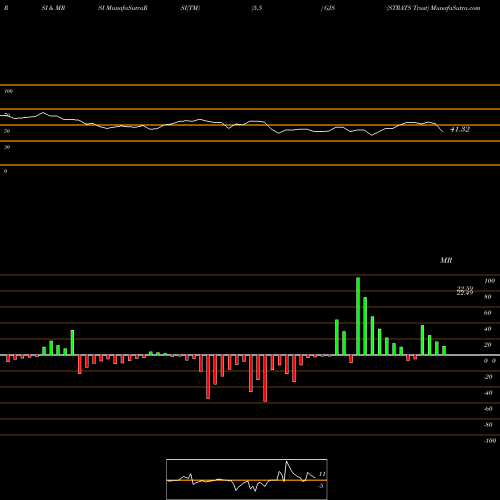Click the -100 label on the MR axis
This screenshot has width=500, height=500.
click(x=490, y=441)
